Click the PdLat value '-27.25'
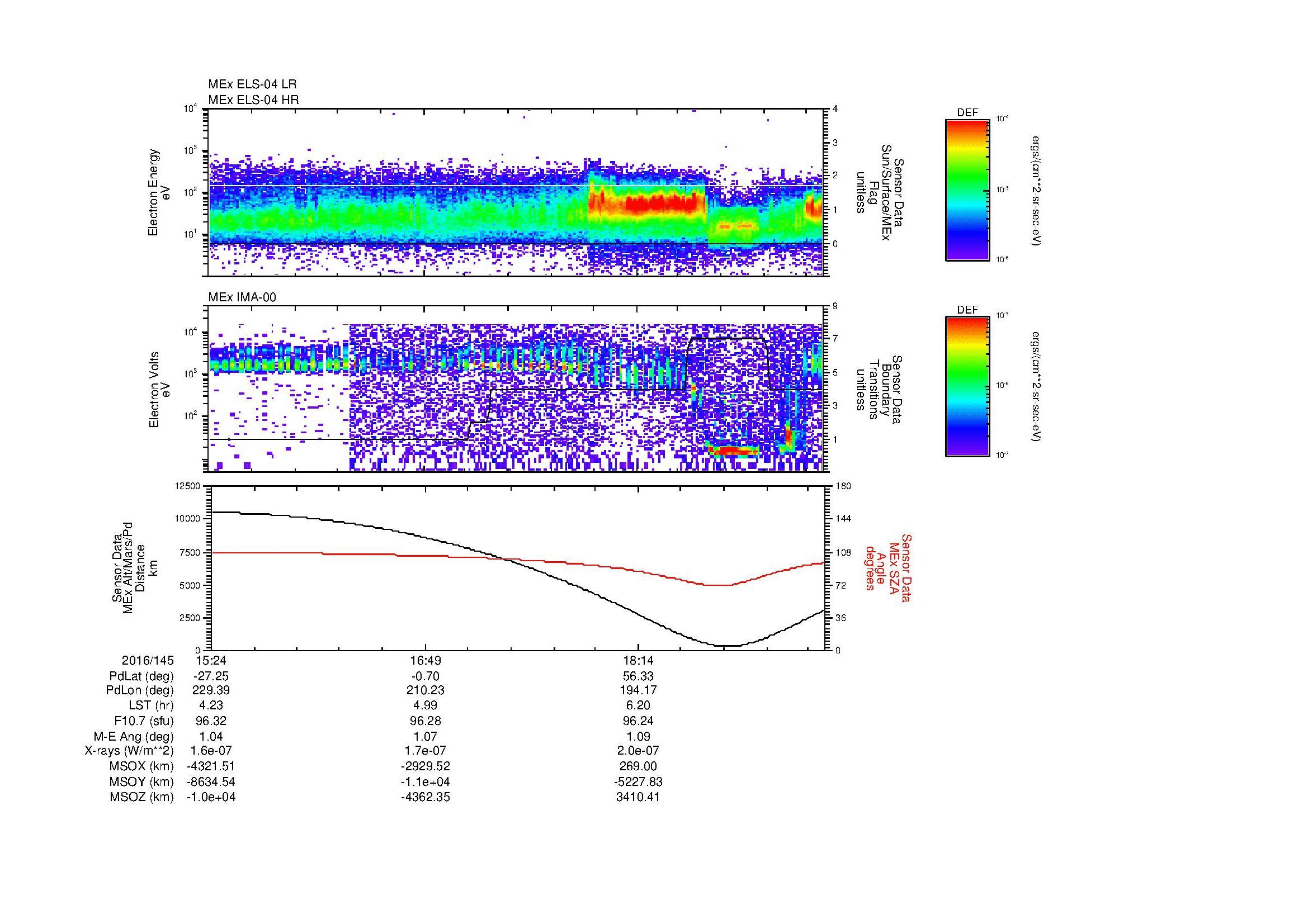The height and width of the screenshot is (924, 1308). tap(211, 676)
